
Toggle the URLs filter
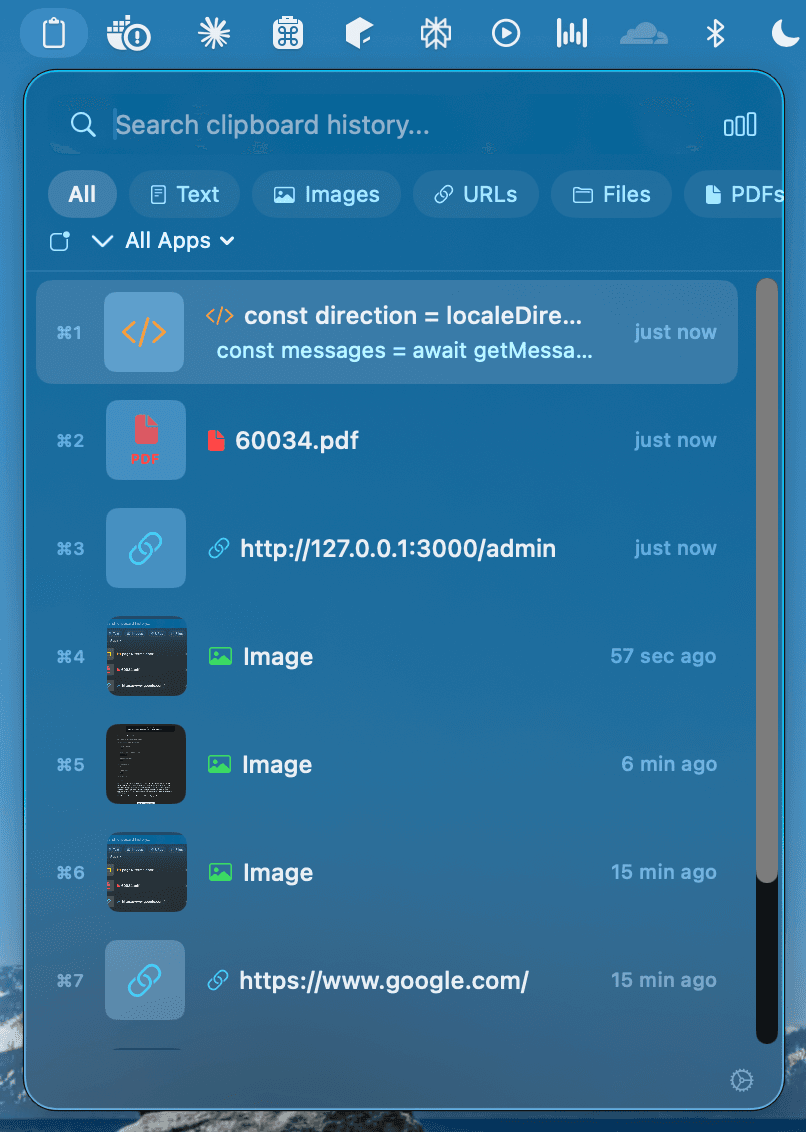click(x=475, y=194)
